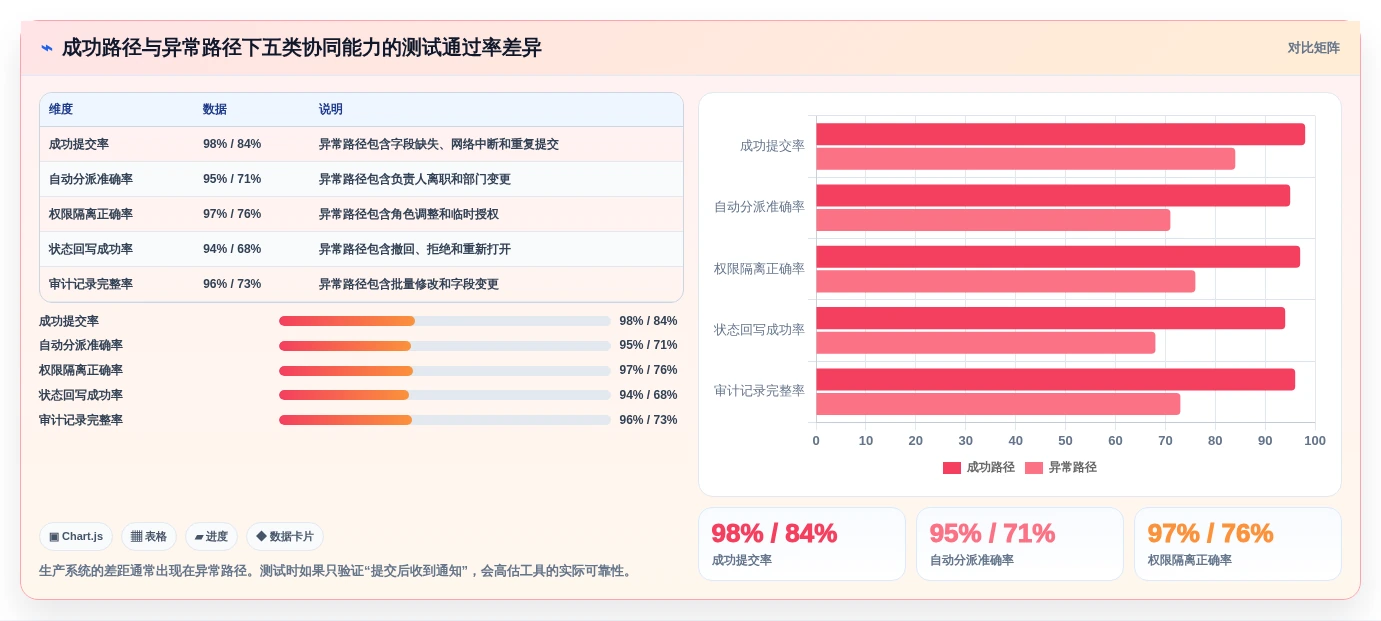
Task: Click the lightning icon beside the title
Action: point(47,48)
